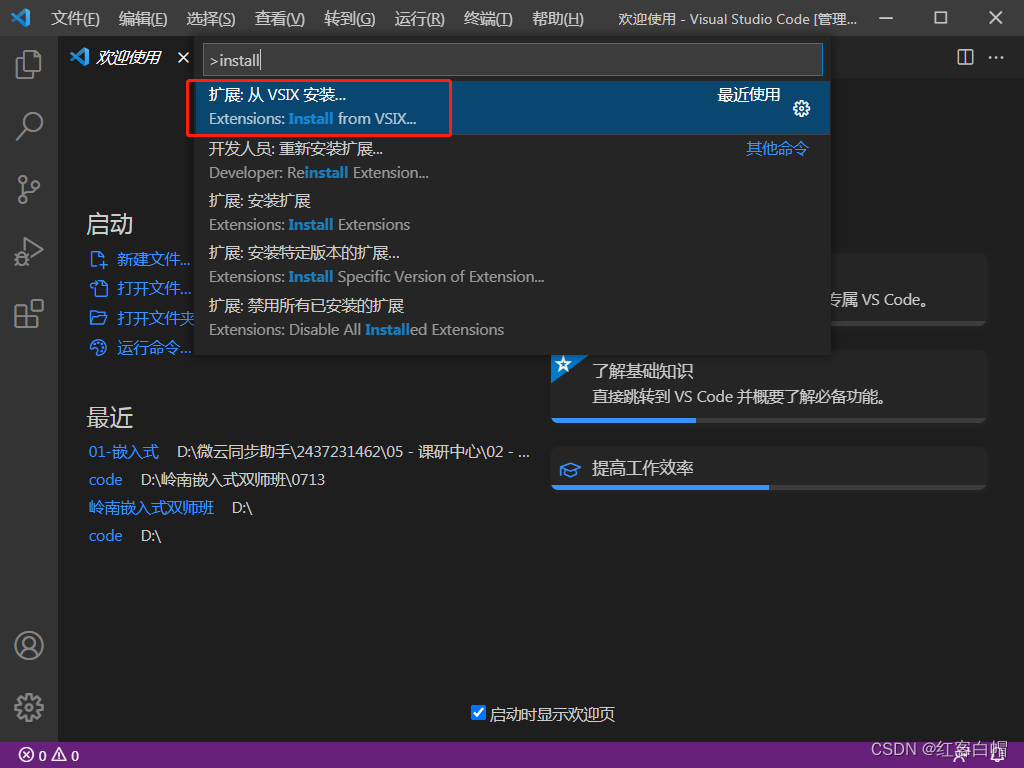Configure keybinding gear for Install from VSIX
This screenshot has width=1024, height=768.
(x=801, y=108)
